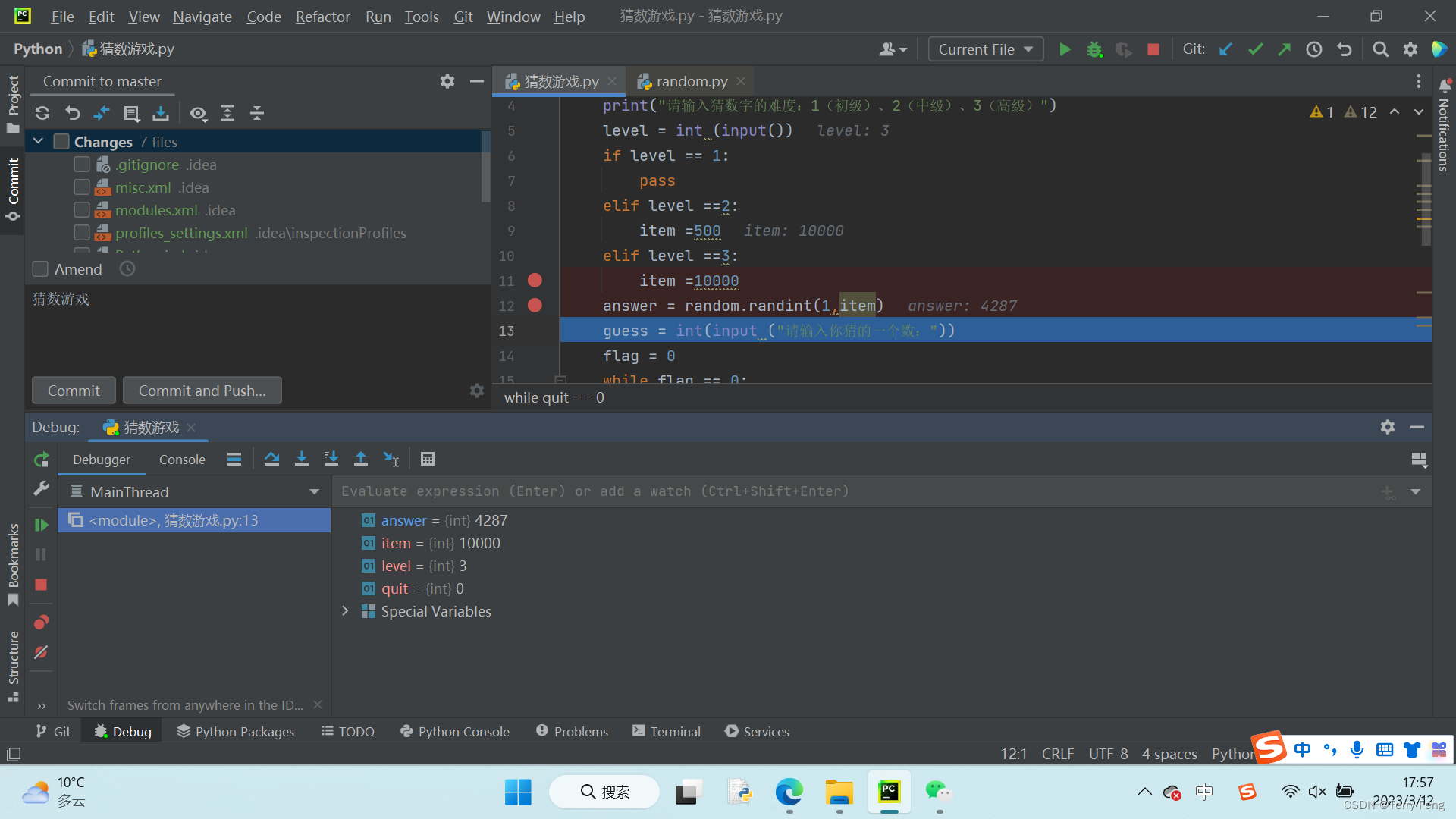This screenshot has width=1456, height=819.
Task: Check the modules.xml file checkbox
Action: [x=82, y=210]
